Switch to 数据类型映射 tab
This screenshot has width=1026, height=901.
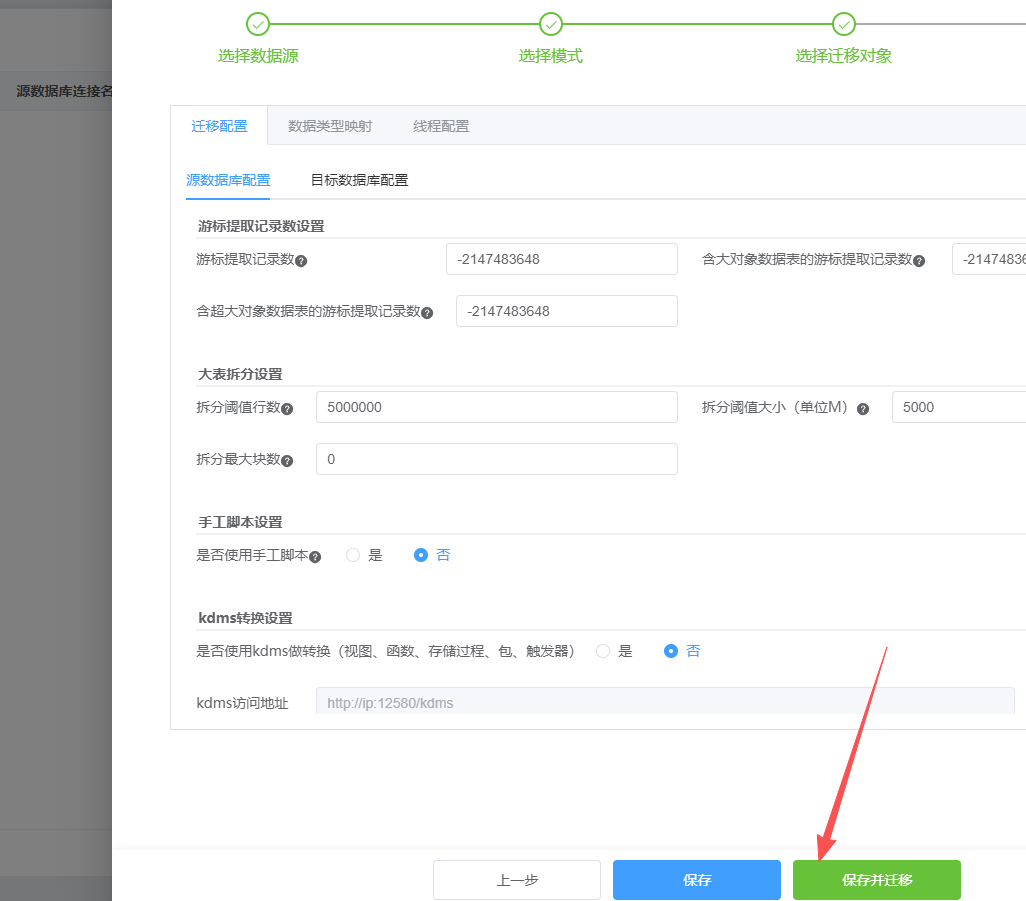pos(330,126)
